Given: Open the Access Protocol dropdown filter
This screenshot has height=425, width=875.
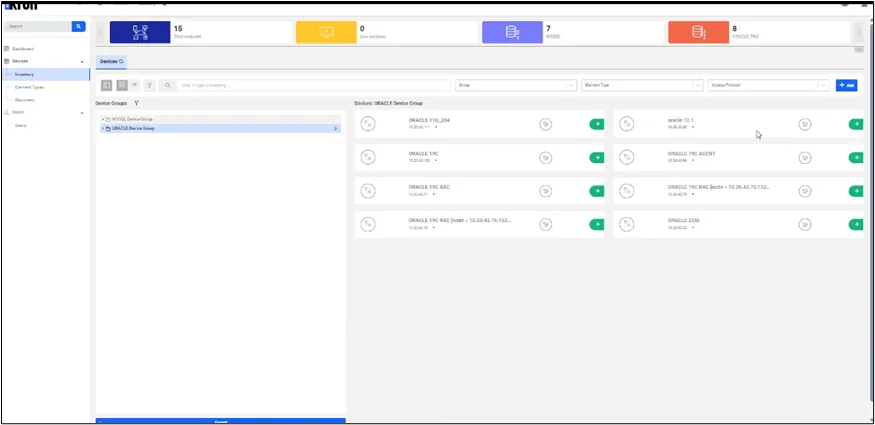Looking at the screenshot, I should (768, 85).
